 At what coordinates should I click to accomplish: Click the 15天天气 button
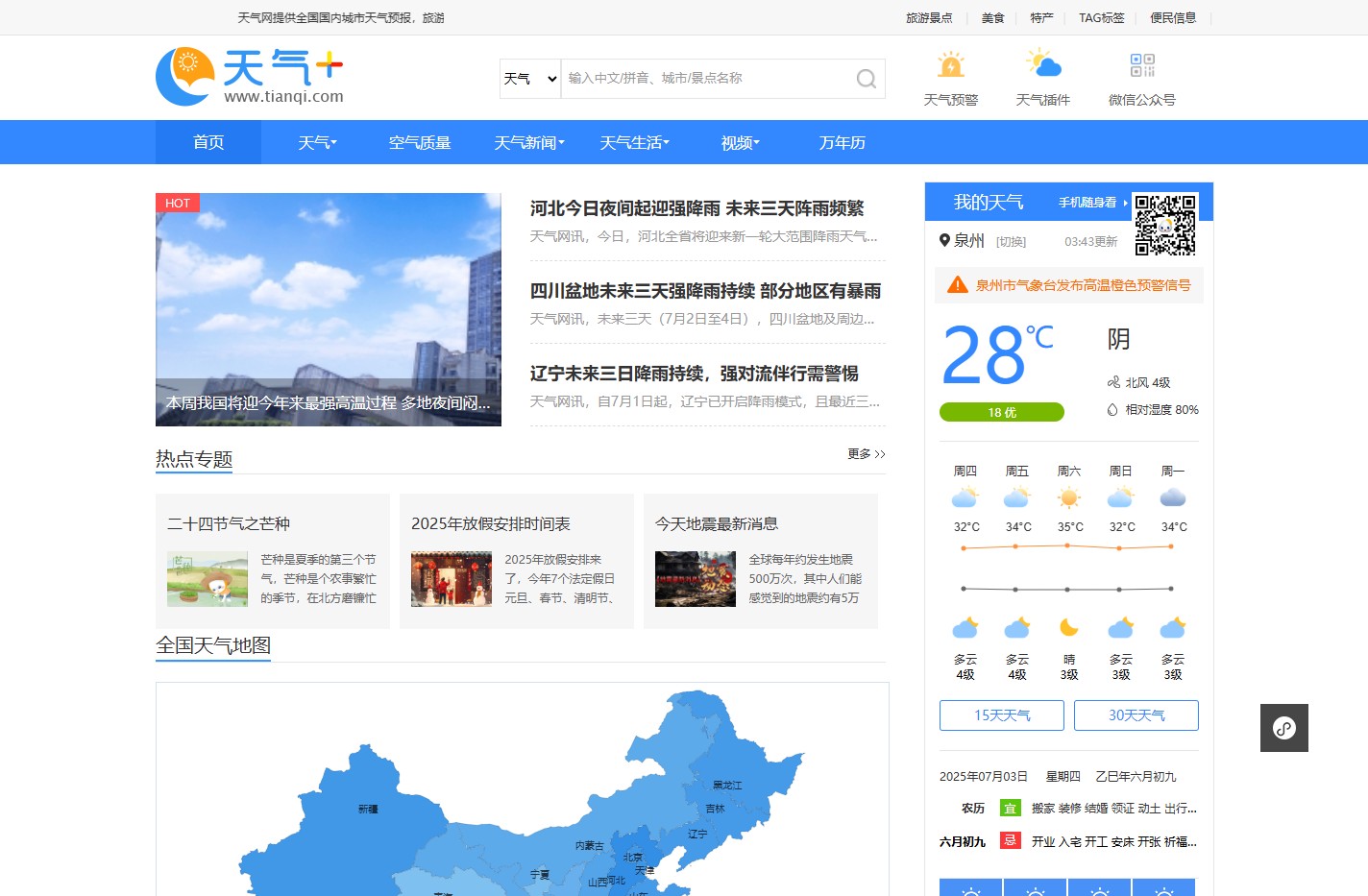point(1002,715)
